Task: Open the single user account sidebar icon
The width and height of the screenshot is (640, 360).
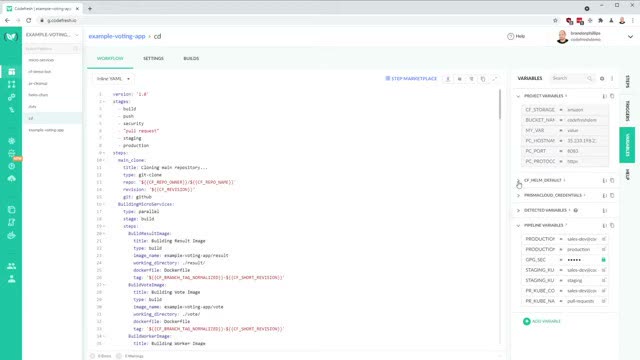Action: 11,279
